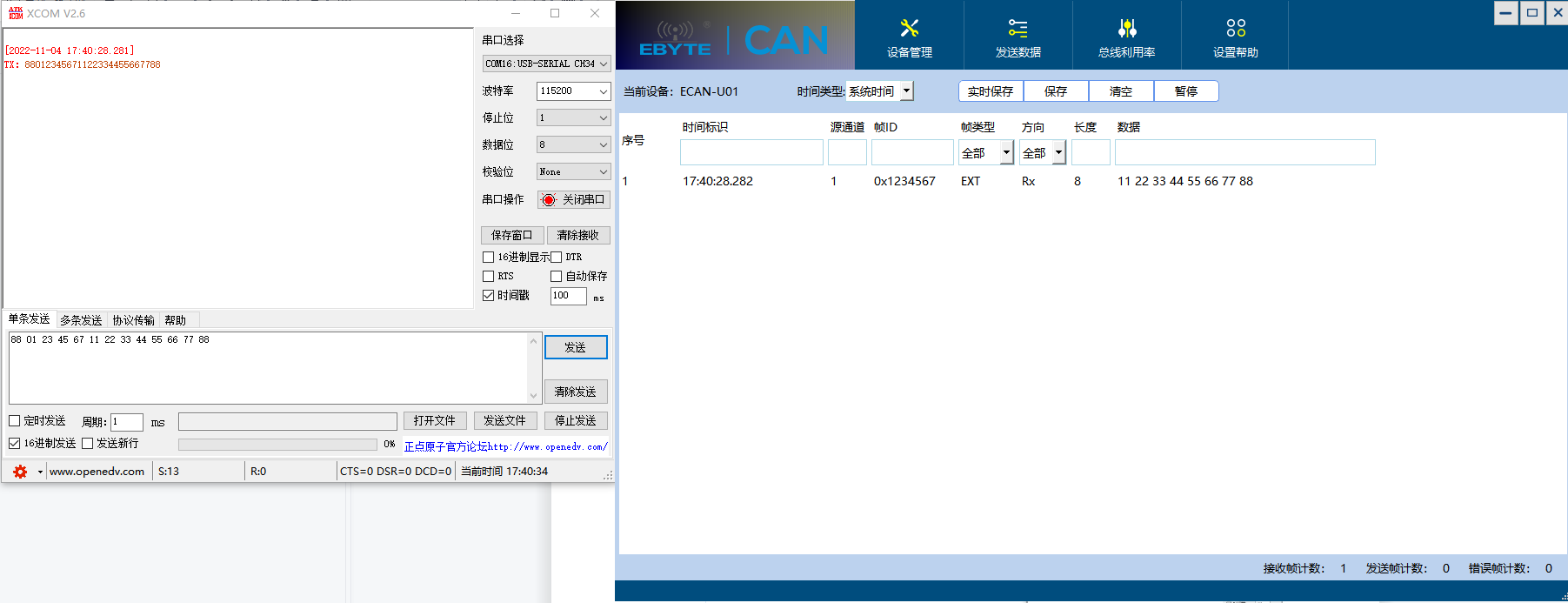Maximize the EBYTE CAN window
Screen dimensions: 1568x603
tap(1532, 12)
